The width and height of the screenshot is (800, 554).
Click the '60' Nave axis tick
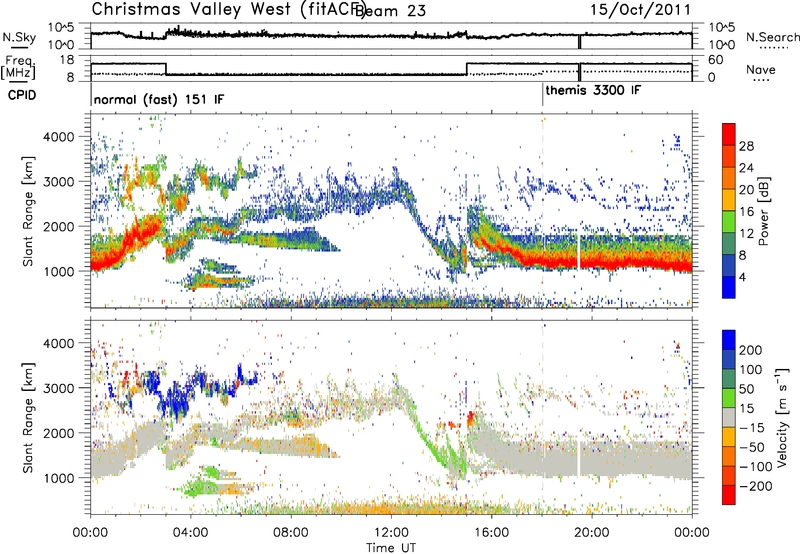(716, 60)
